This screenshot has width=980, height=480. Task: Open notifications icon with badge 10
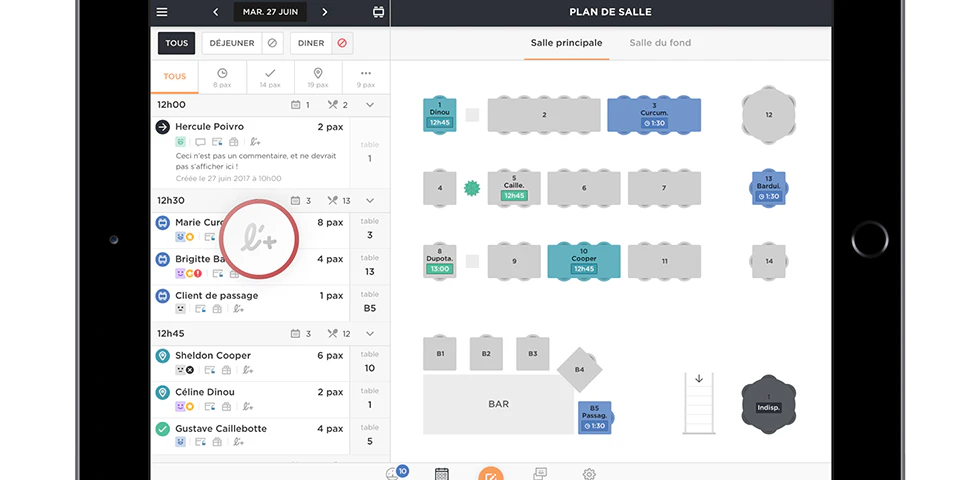tap(396, 473)
